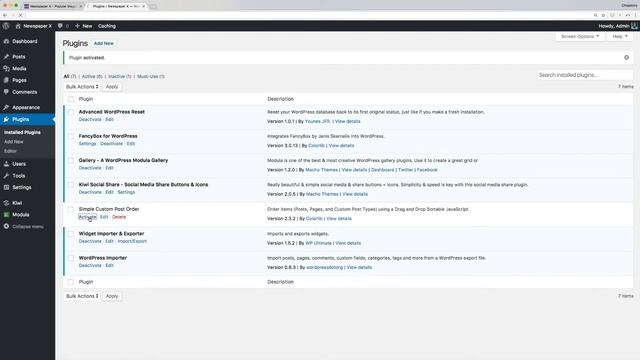This screenshot has width=640, height=360.
Task: Open Younes JFR author link
Action: (x=318, y=121)
